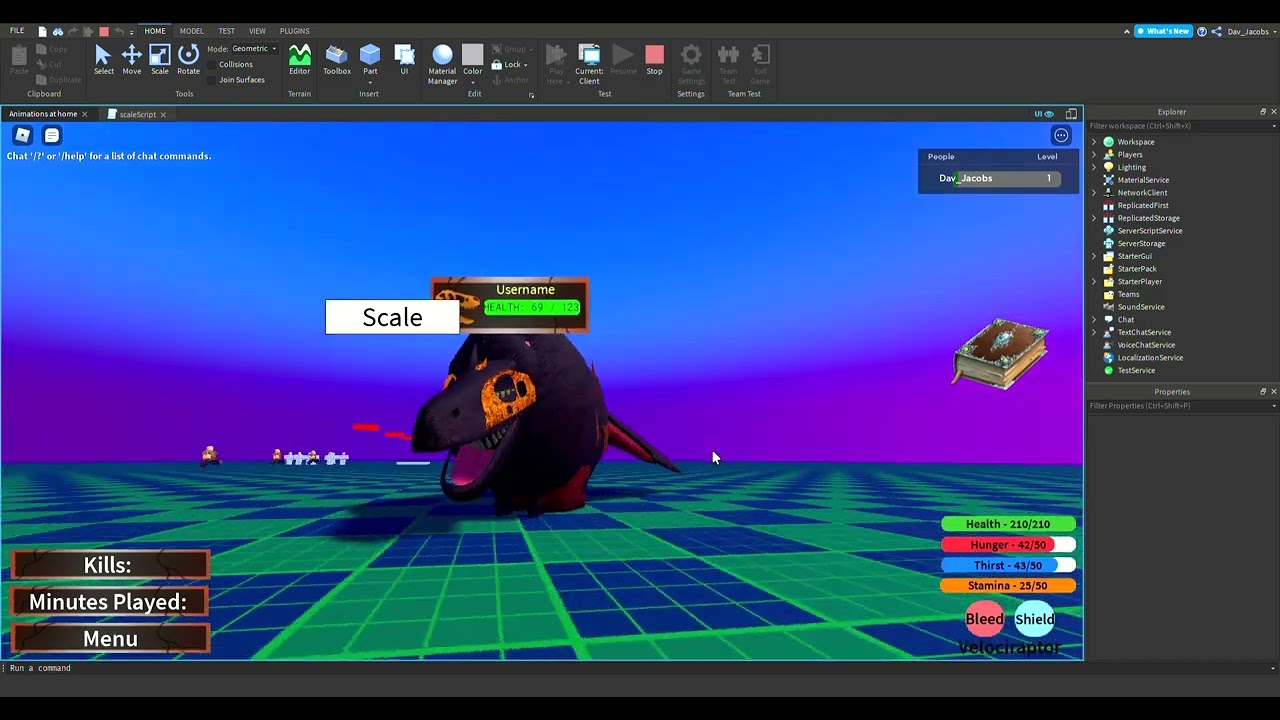This screenshot has width=1280, height=720.
Task: Toggle the device emulator icon
Action: point(1071,114)
